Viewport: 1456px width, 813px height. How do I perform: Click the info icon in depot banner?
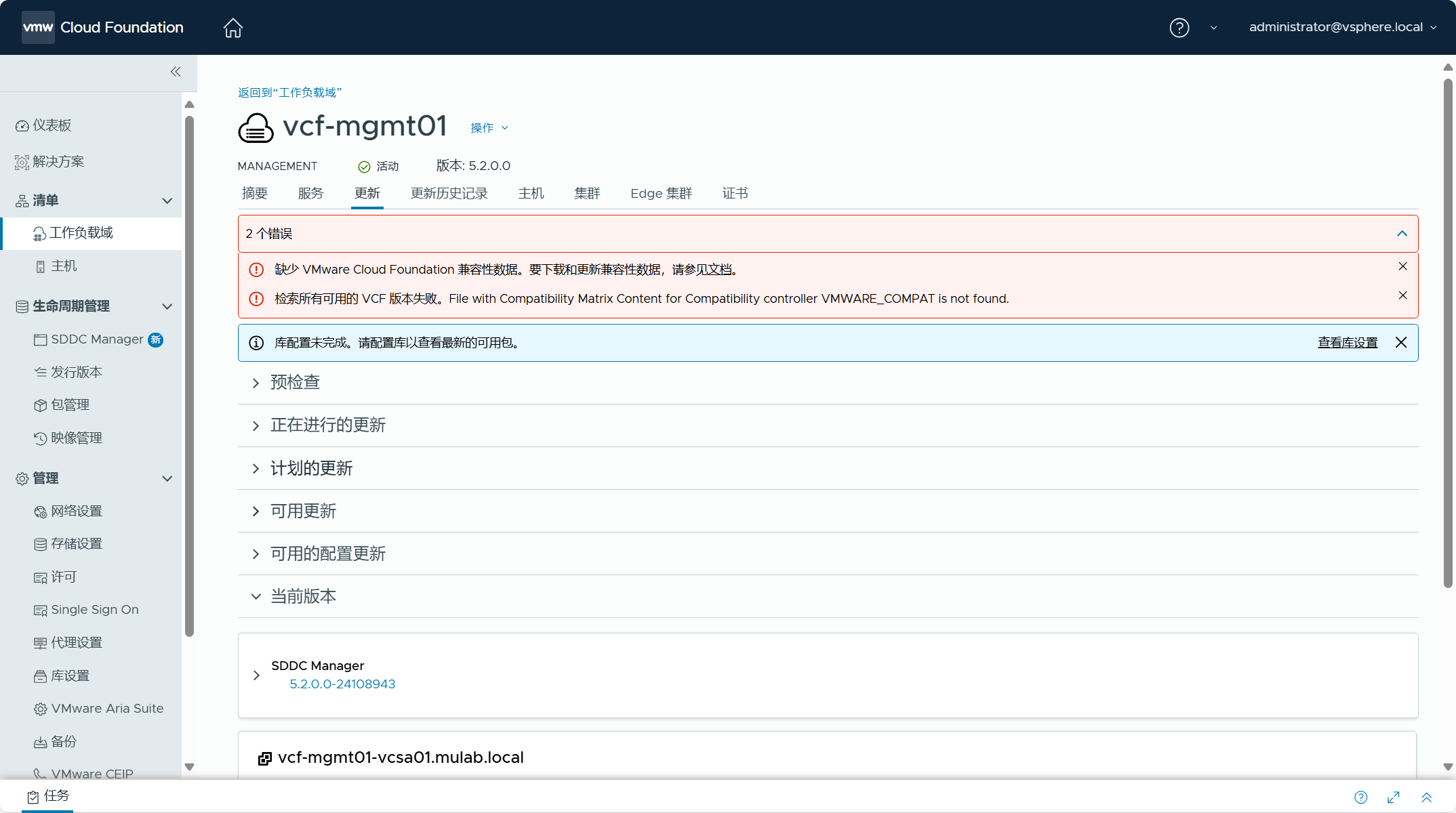click(x=256, y=343)
